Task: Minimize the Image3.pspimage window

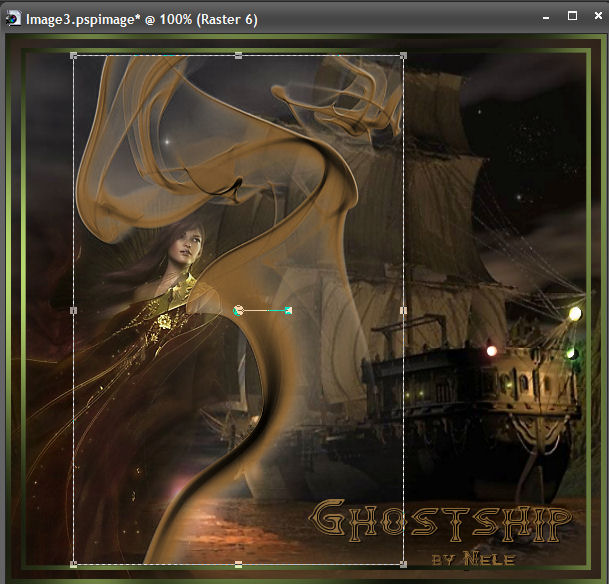Action: point(544,17)
